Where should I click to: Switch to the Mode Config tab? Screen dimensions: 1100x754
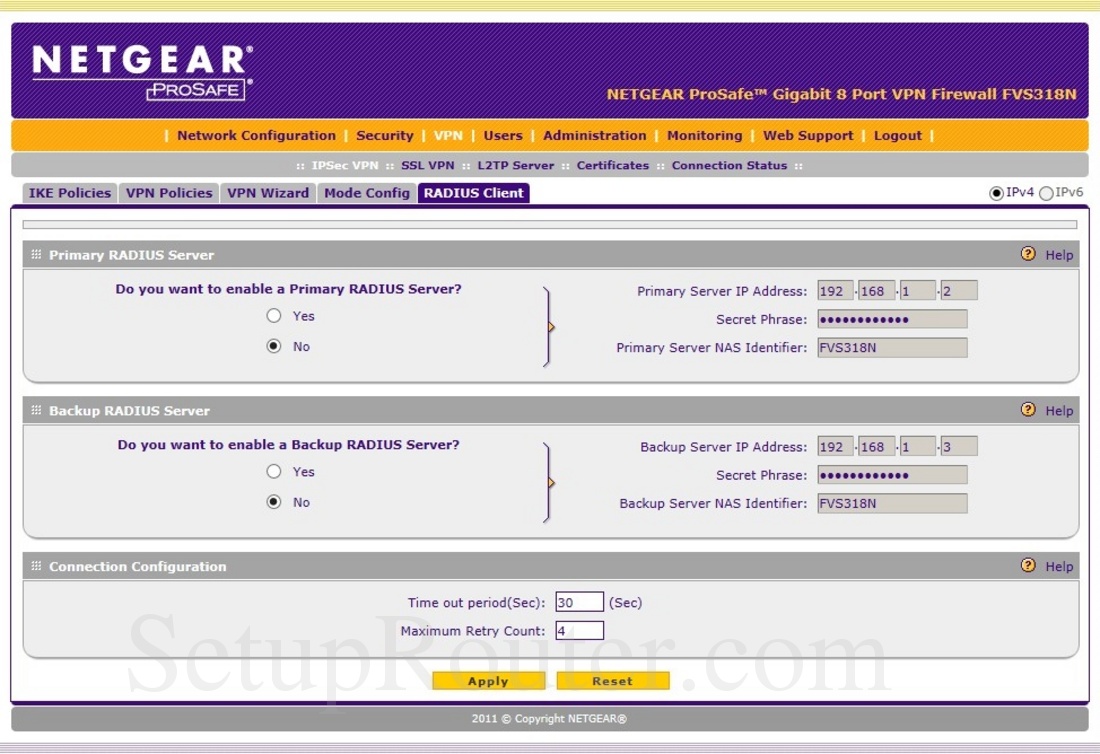pyautogui.click(x=367, y=193)
